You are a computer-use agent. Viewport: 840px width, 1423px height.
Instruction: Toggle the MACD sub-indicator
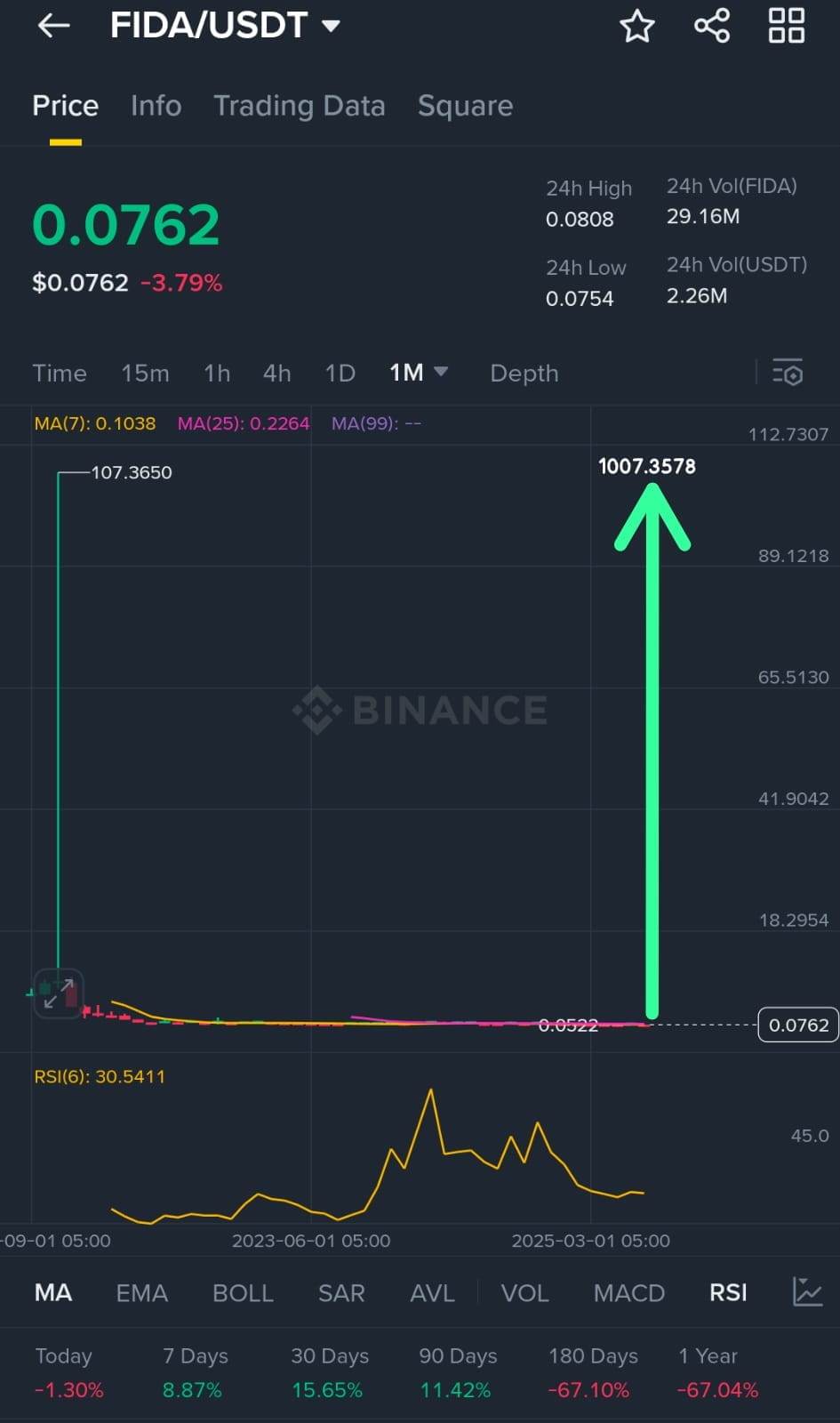tap(629, 1292)
